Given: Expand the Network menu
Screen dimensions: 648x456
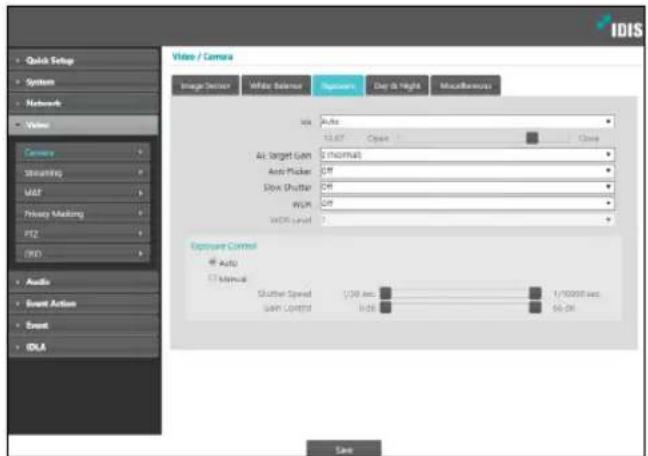Looking at the screenshot, I should (83, 103).
